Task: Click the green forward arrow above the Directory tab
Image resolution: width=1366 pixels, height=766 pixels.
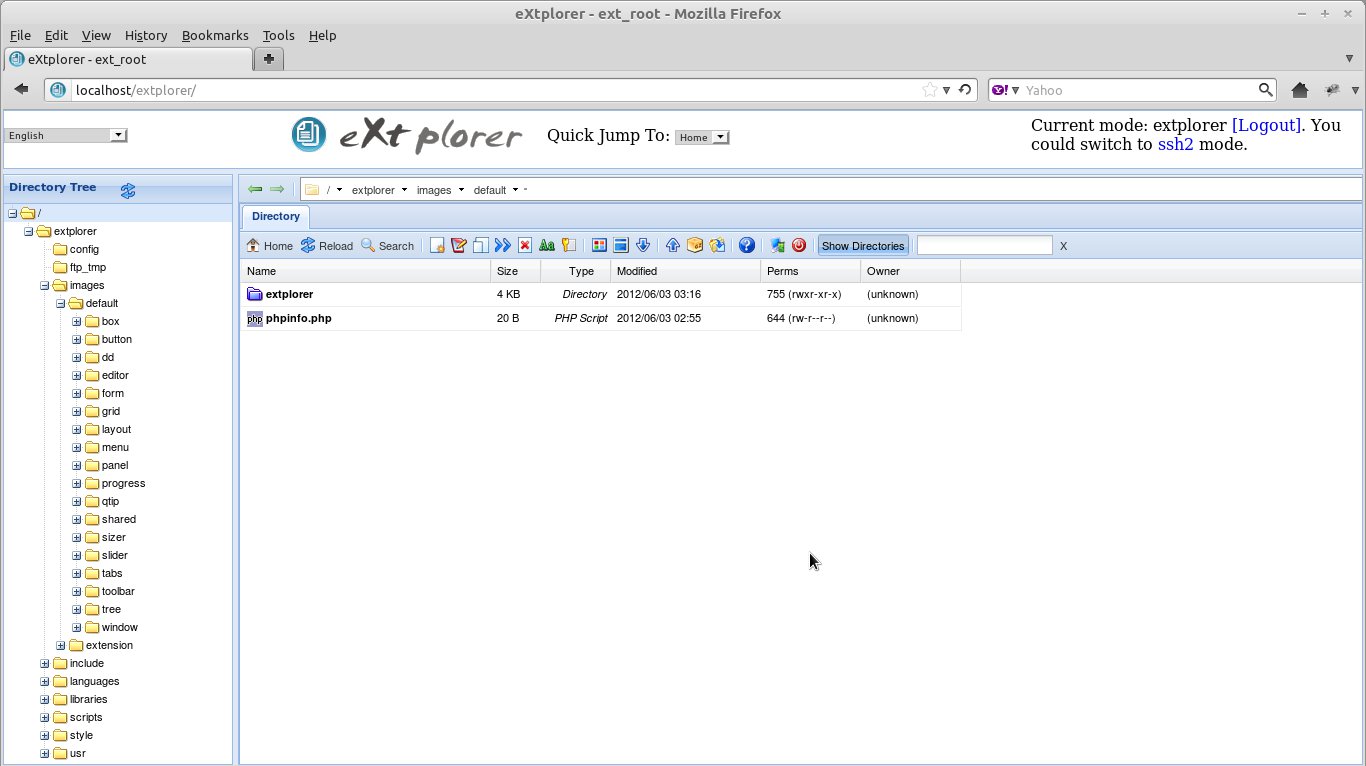Action: click(277, 189)
